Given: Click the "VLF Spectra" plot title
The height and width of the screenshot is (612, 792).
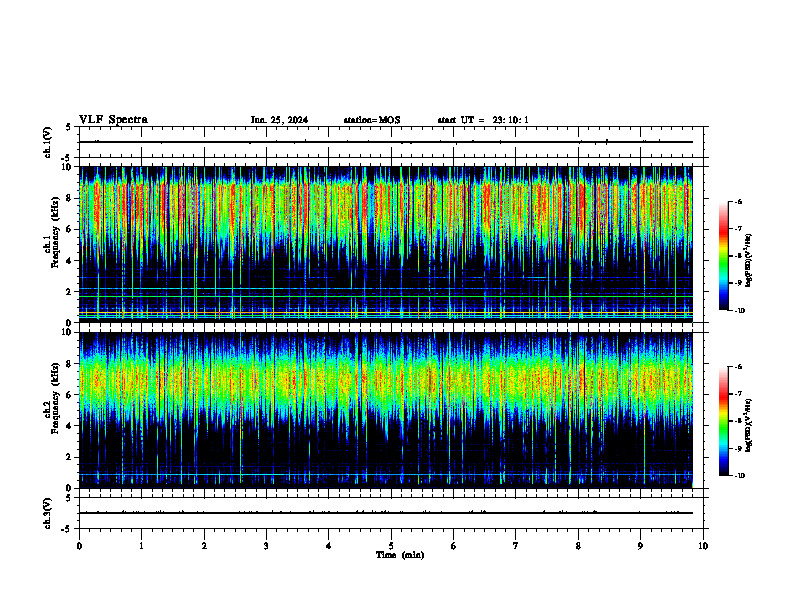Looking at the screenshot, I should tap(113, 119).
